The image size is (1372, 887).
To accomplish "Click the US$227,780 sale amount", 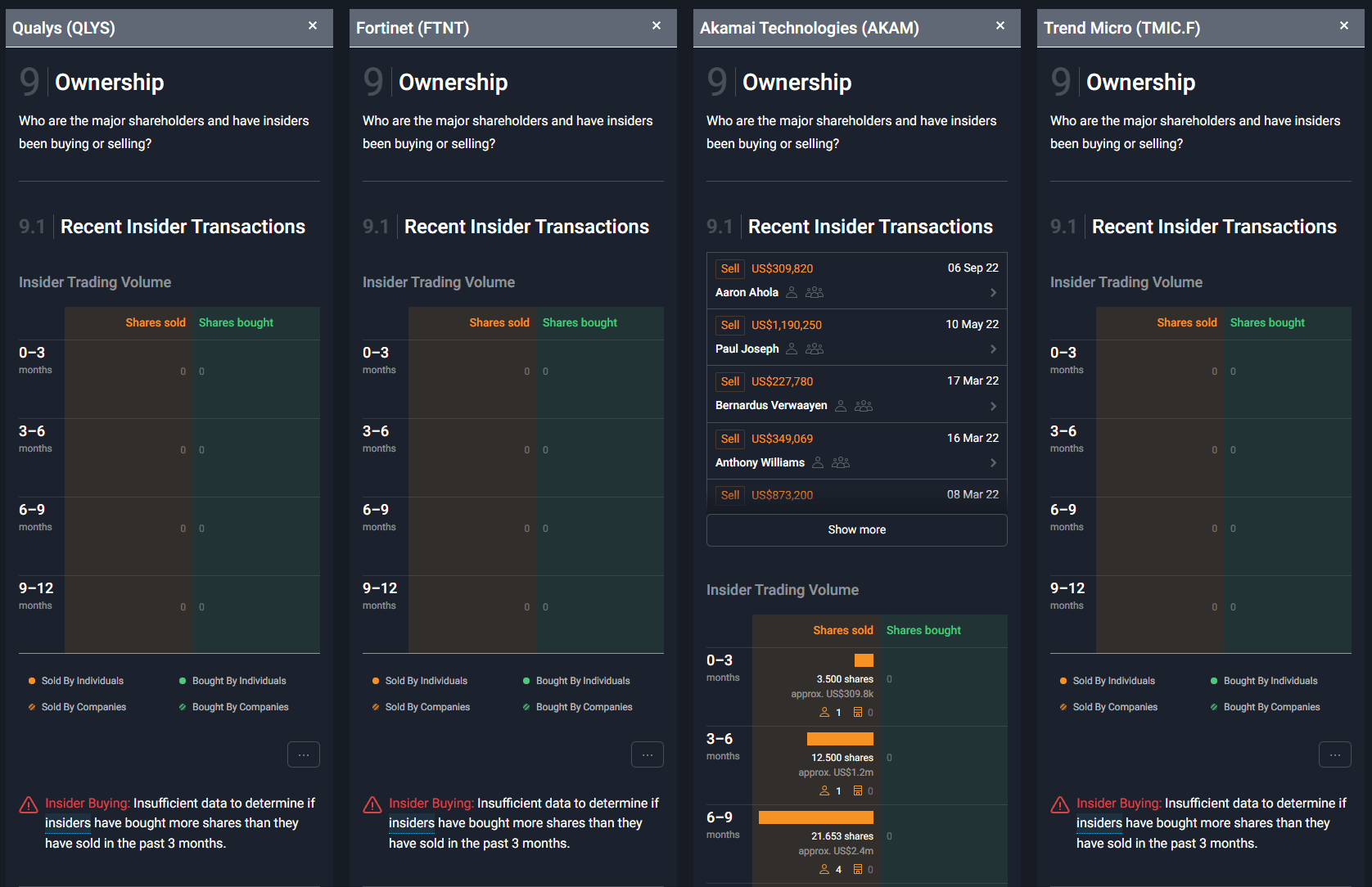I will (783, 381).
